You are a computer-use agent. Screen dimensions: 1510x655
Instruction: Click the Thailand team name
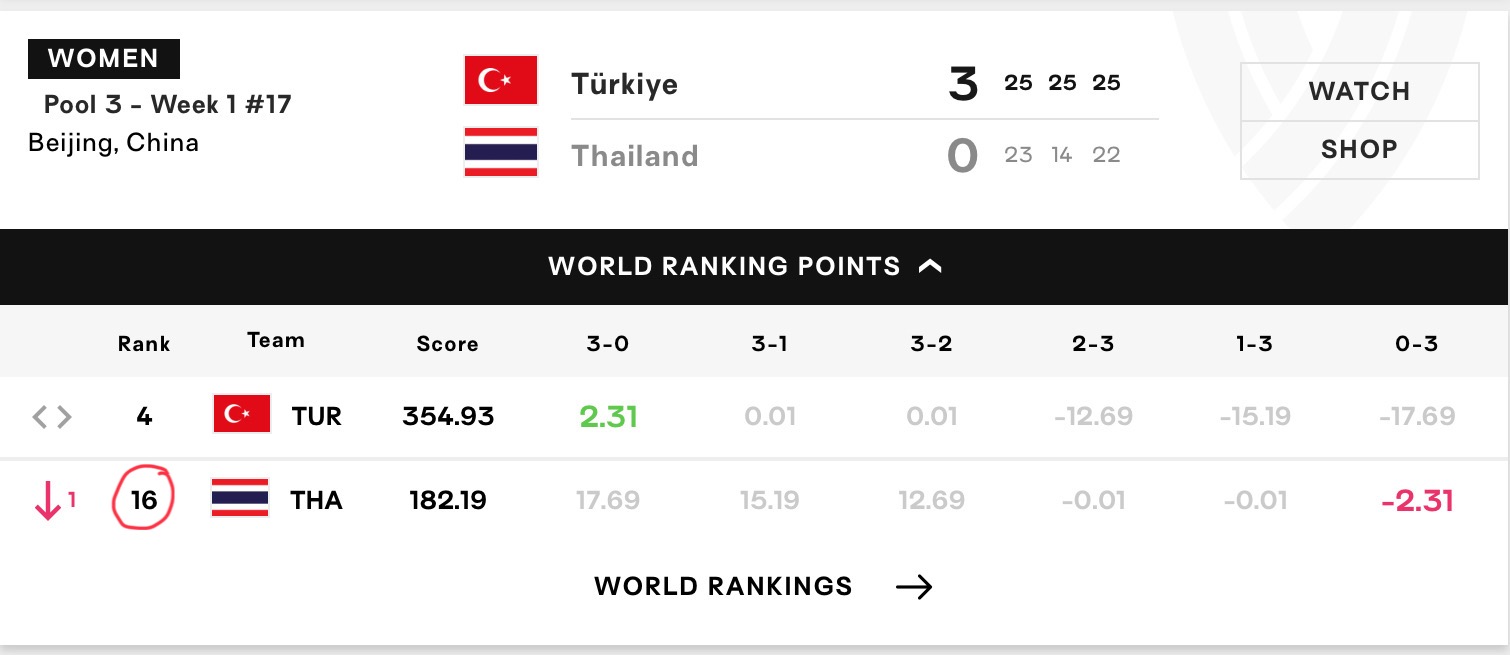pos(634,156)
